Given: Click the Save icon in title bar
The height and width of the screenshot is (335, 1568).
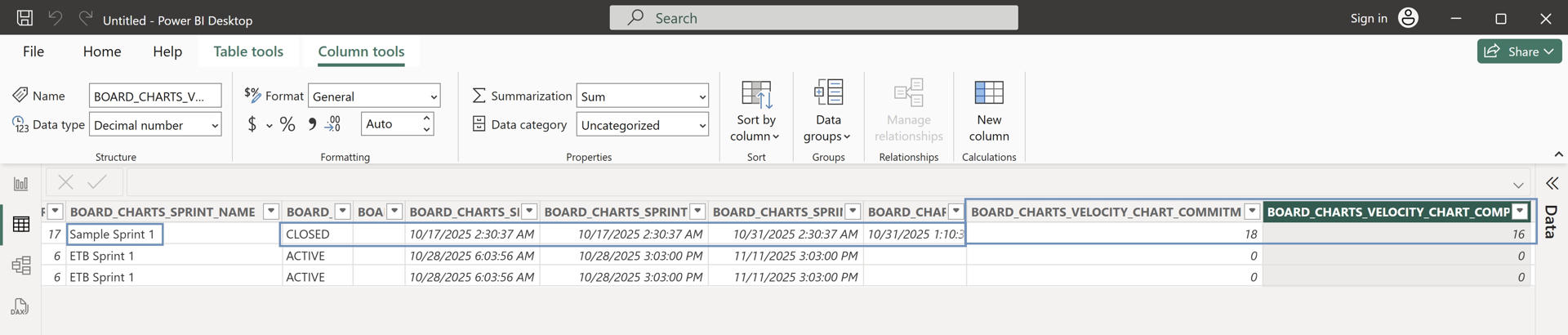Looking at the screenshot, I should click(x=24, y=18).
